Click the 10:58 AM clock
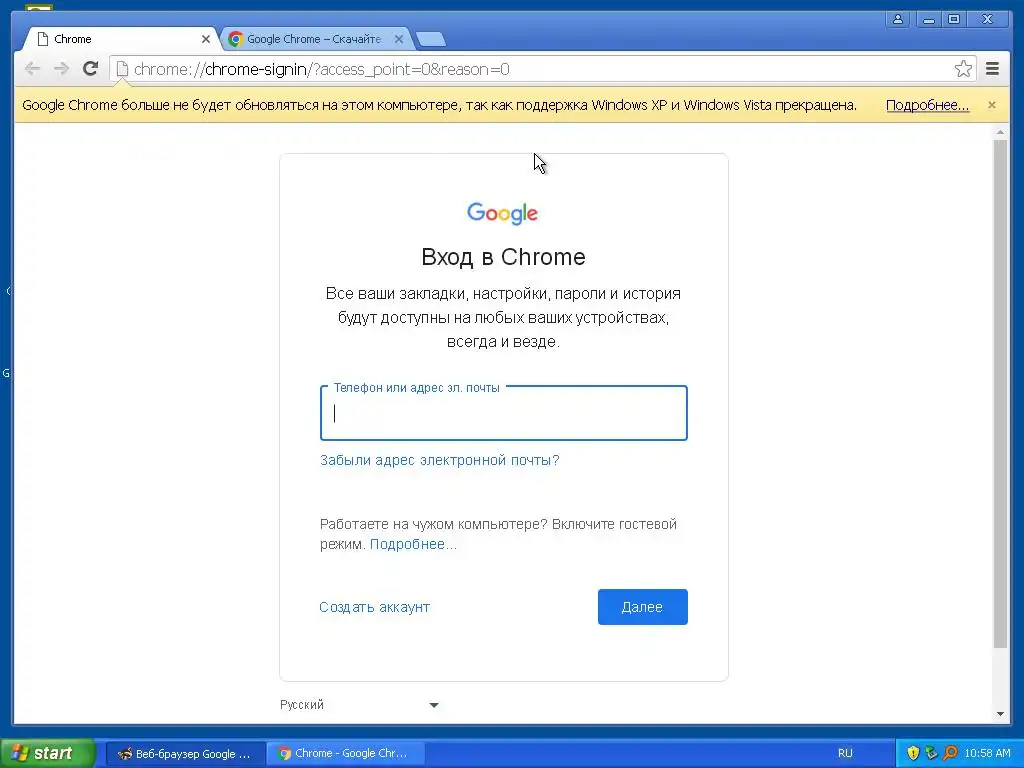Viewport: 1024px width, 768px height. tap(987, 754)
